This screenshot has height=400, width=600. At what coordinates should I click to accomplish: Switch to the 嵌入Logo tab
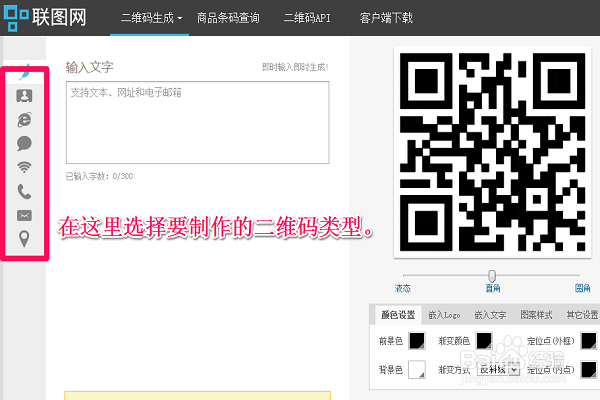[x=444, y=315]
